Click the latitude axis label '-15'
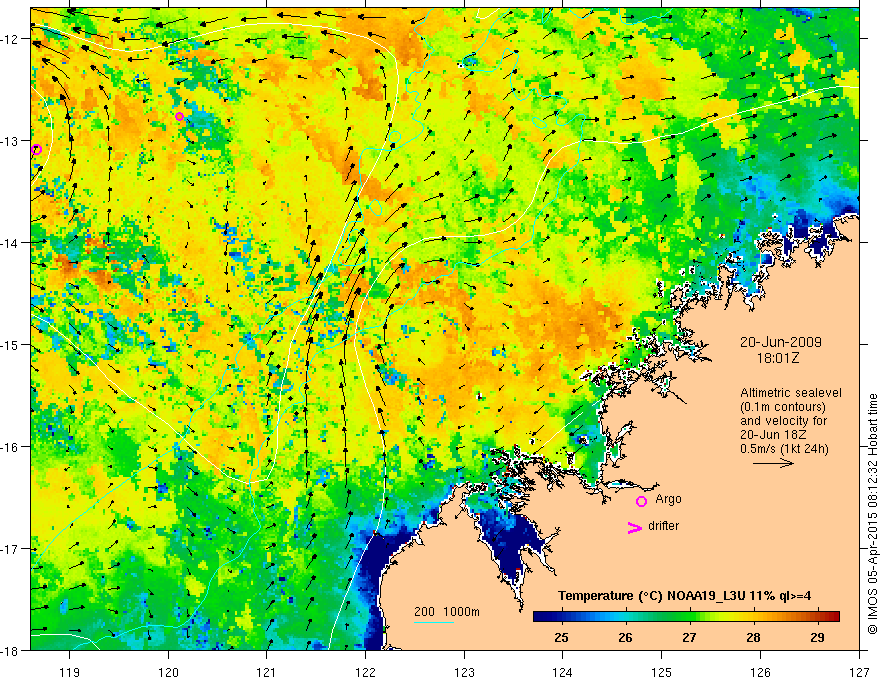This screenshot has width=880, height=680. pos(10,344)
